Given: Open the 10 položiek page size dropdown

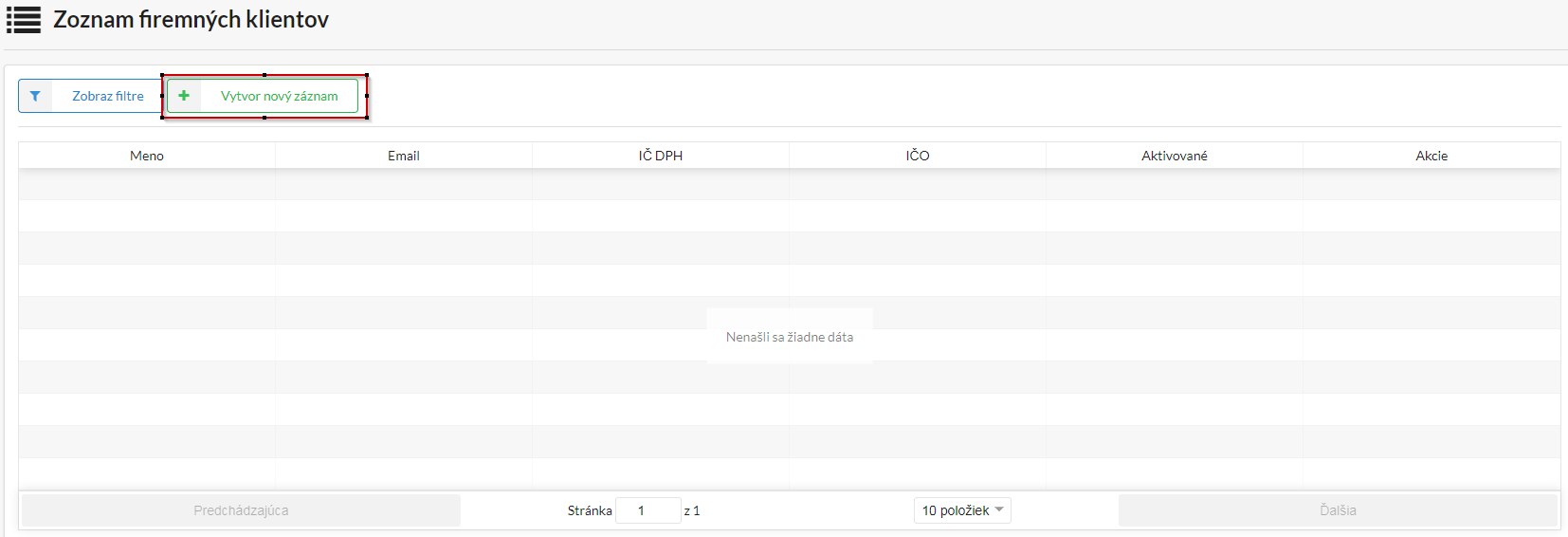Looking at the screenshot, I should [x=956, y=510].
